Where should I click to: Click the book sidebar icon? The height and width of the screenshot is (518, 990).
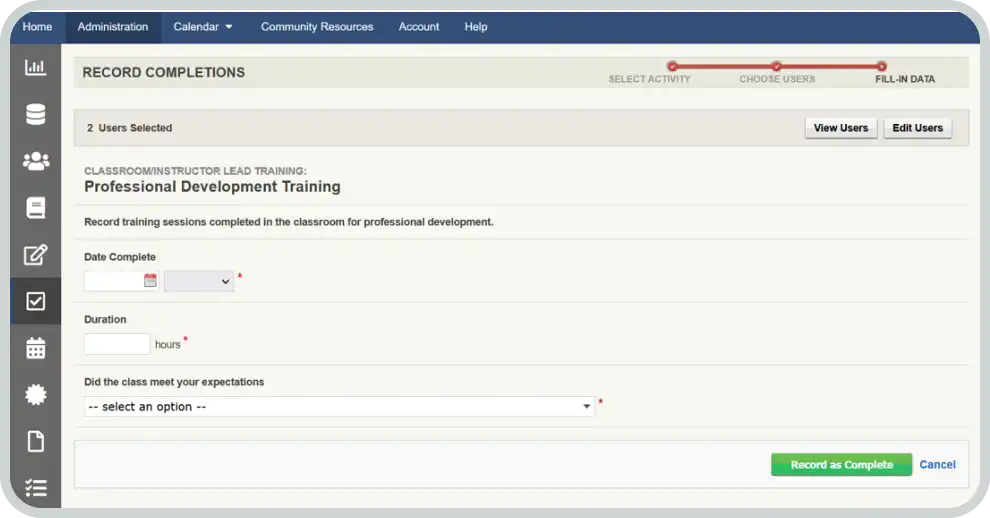(x=36, y=208)
